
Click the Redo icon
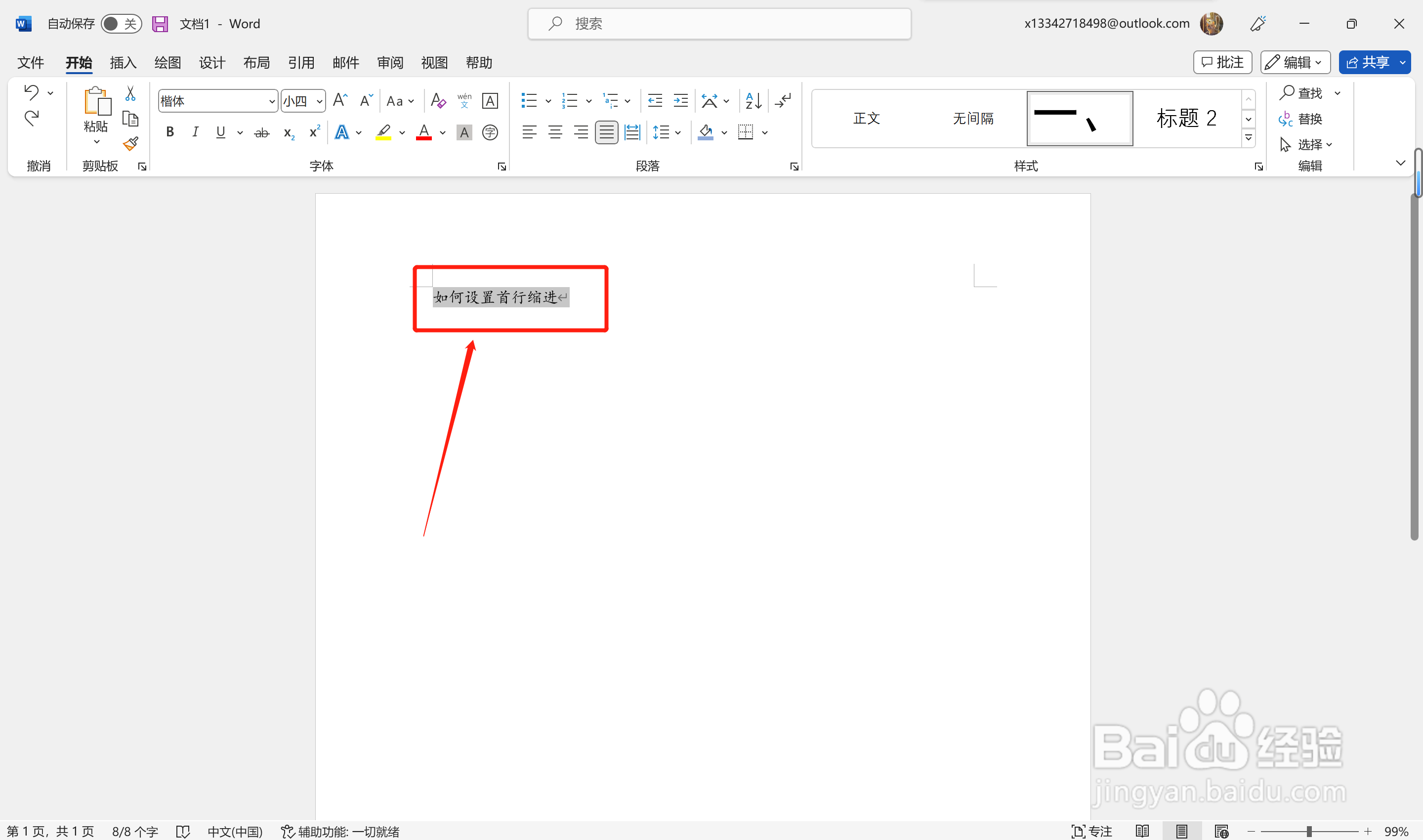31,118
